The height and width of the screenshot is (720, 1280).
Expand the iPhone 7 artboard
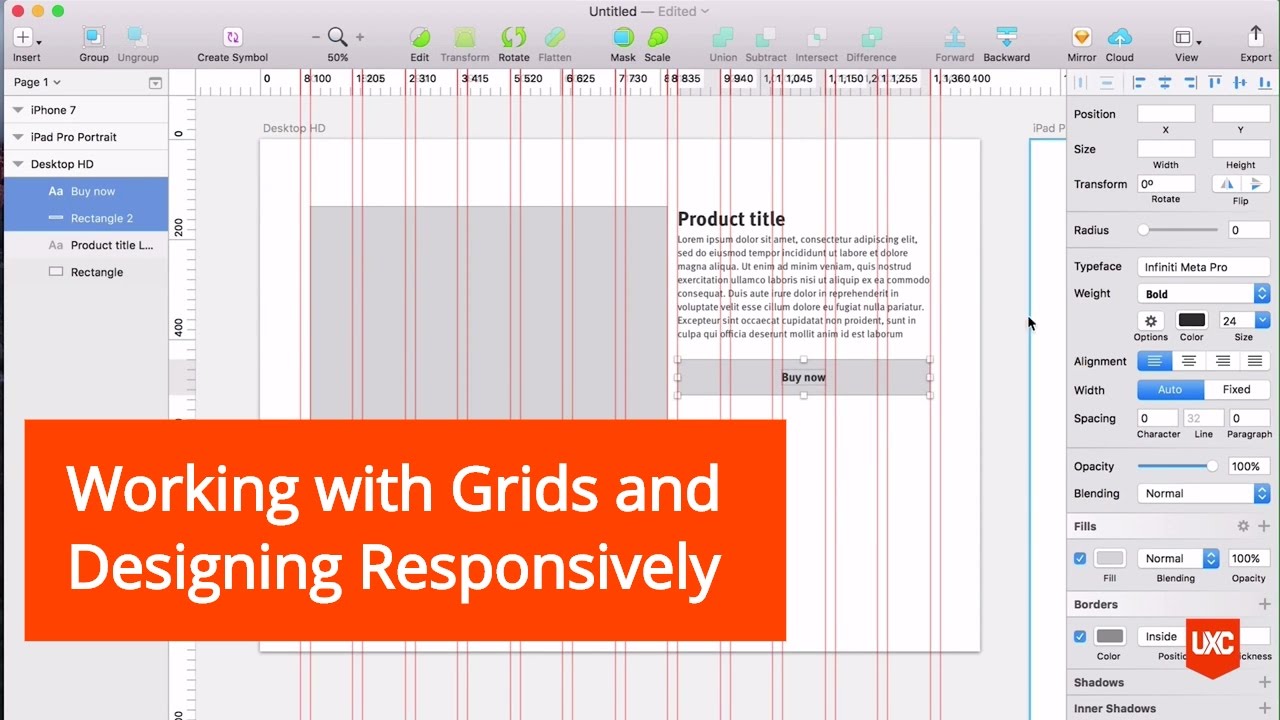click(18, 110)
